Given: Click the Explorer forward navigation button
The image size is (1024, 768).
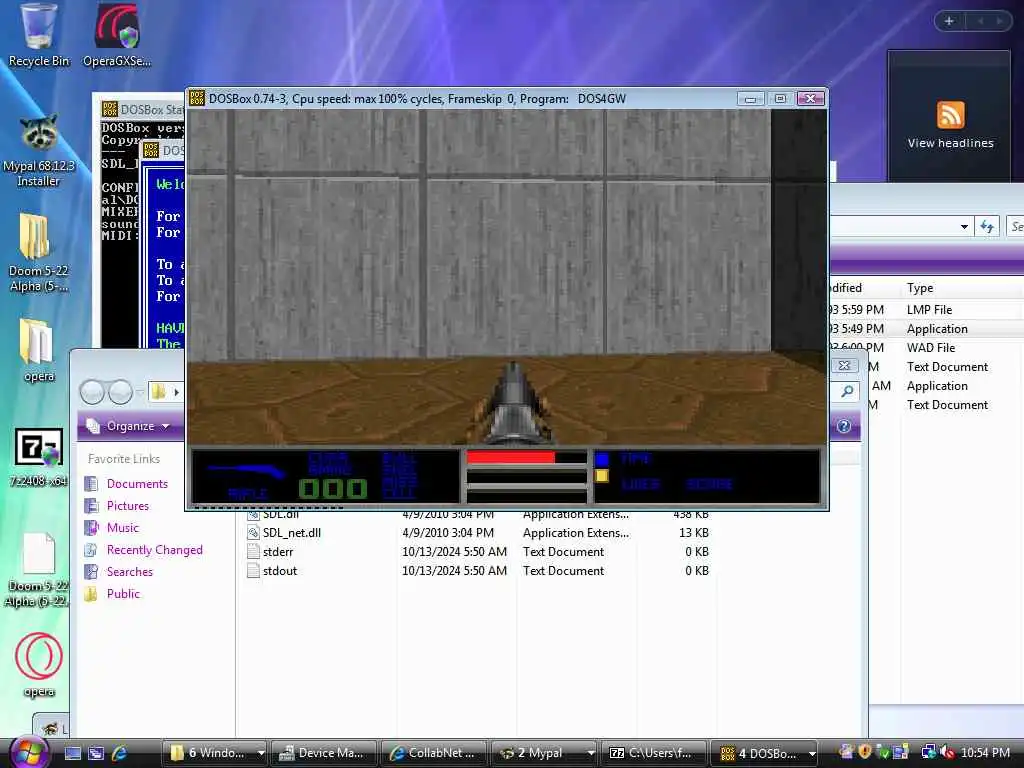Looking at the screenshot, I should click(120, 392).
